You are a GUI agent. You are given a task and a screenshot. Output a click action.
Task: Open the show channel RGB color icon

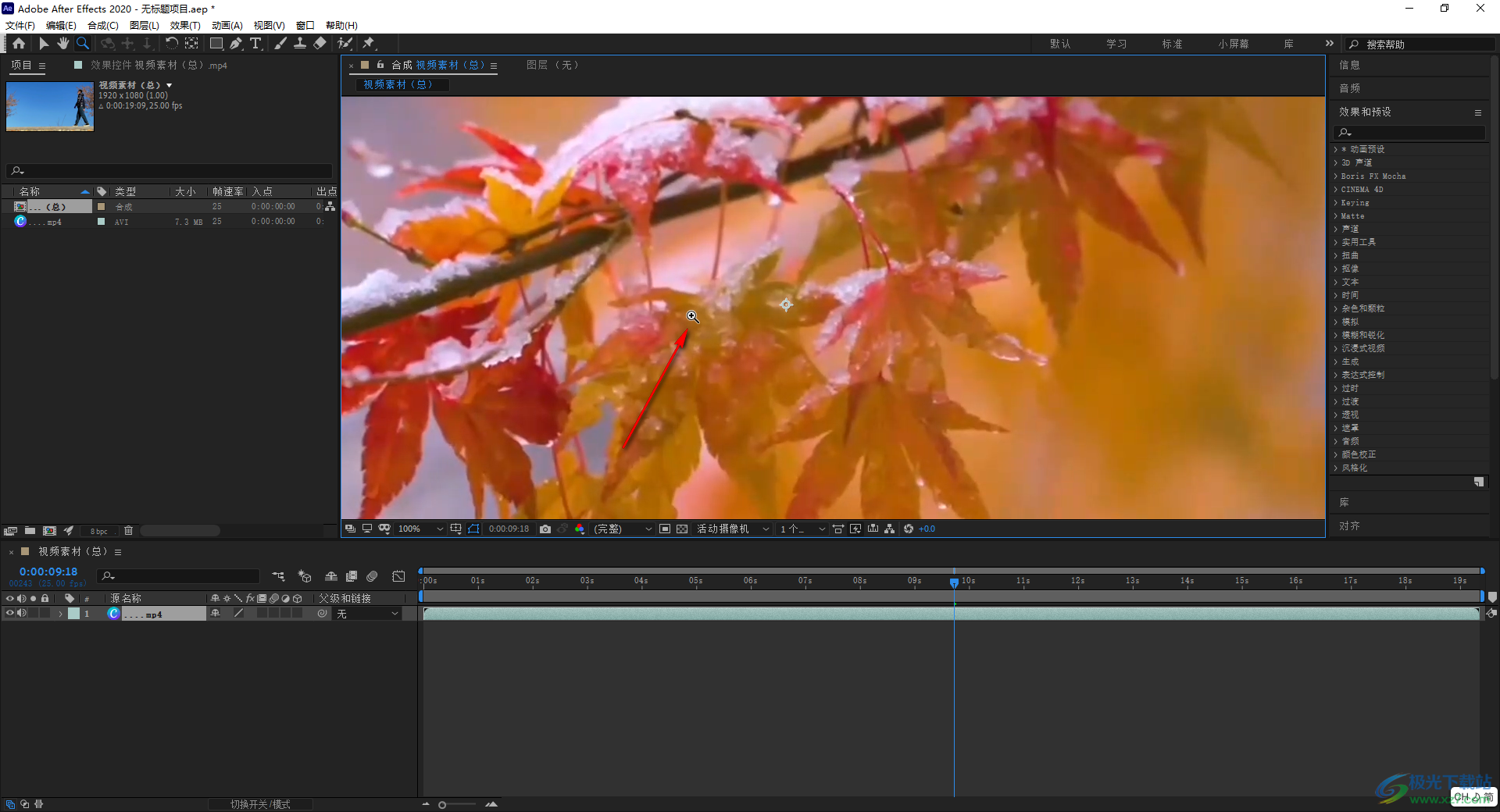point(580,529)
